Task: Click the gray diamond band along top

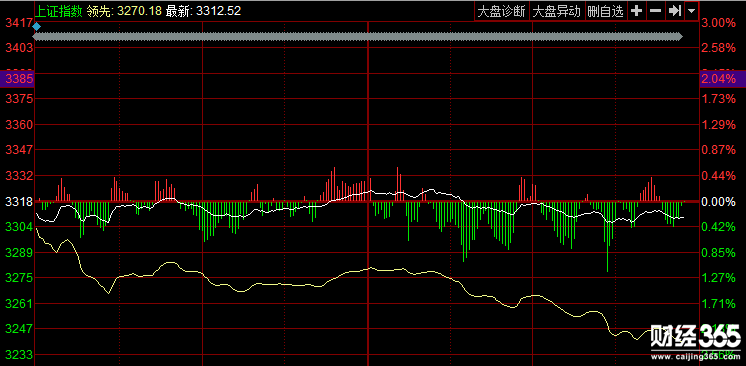Action: point(358,37)
